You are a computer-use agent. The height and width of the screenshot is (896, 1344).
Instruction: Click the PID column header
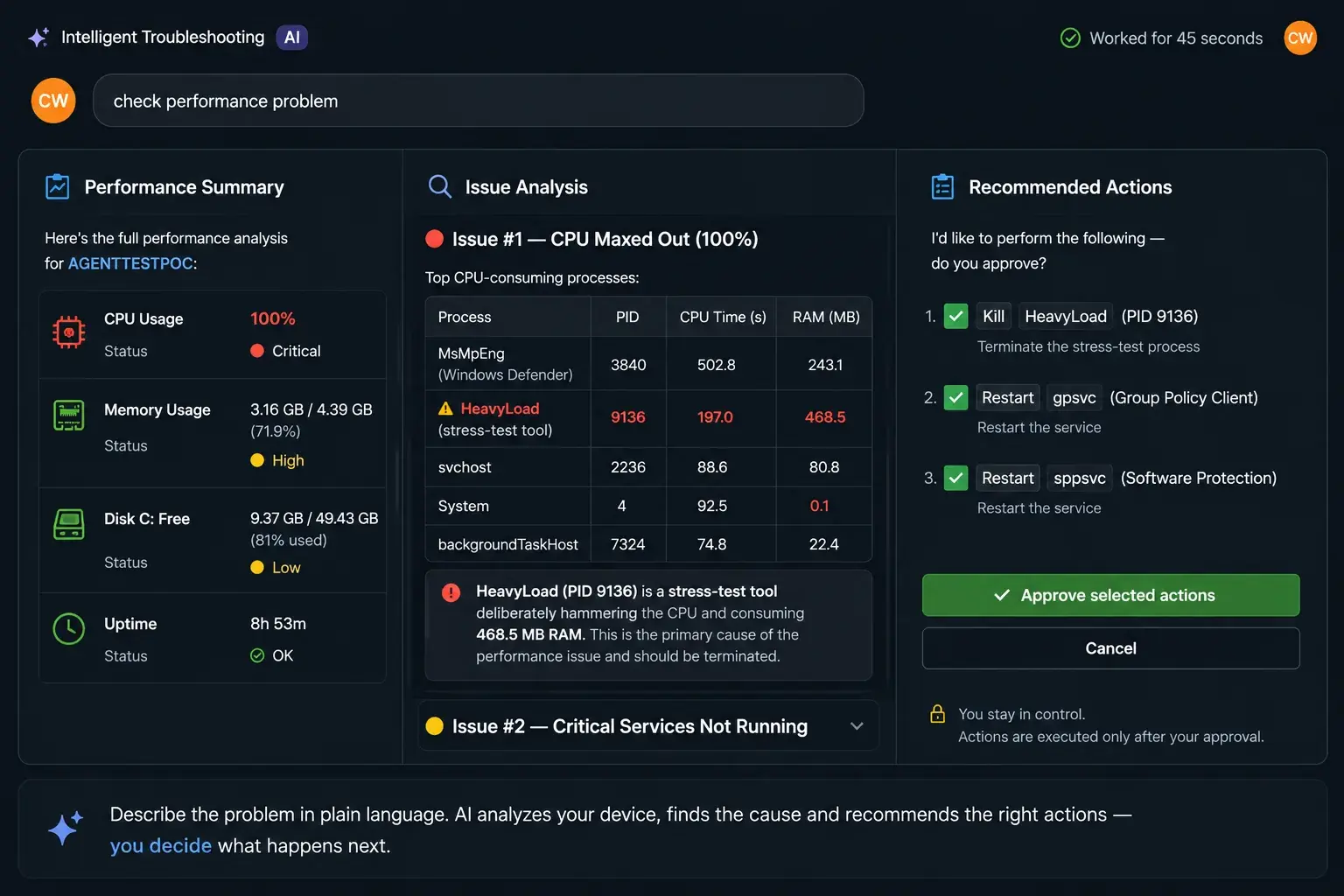pos(628,317)
